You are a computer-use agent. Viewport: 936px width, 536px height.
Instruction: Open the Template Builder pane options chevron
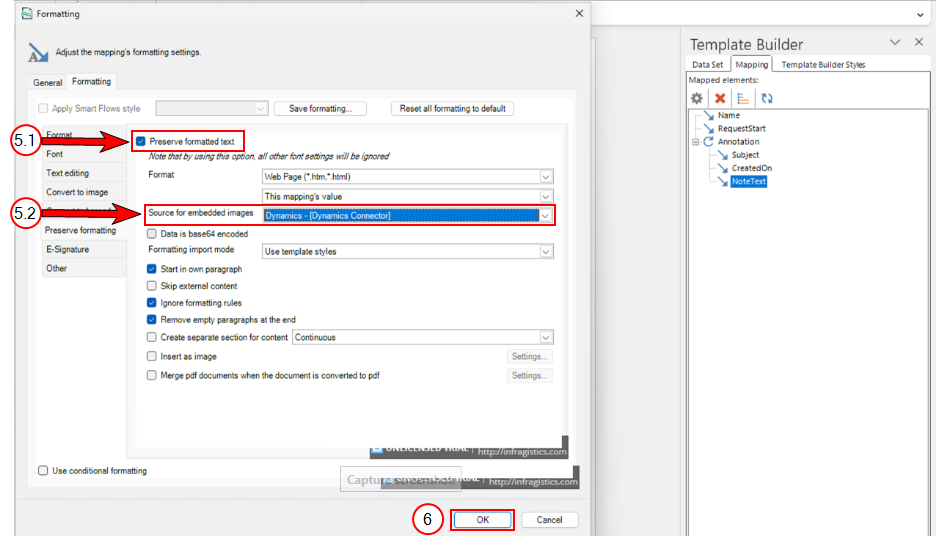(x=895, y=42)
